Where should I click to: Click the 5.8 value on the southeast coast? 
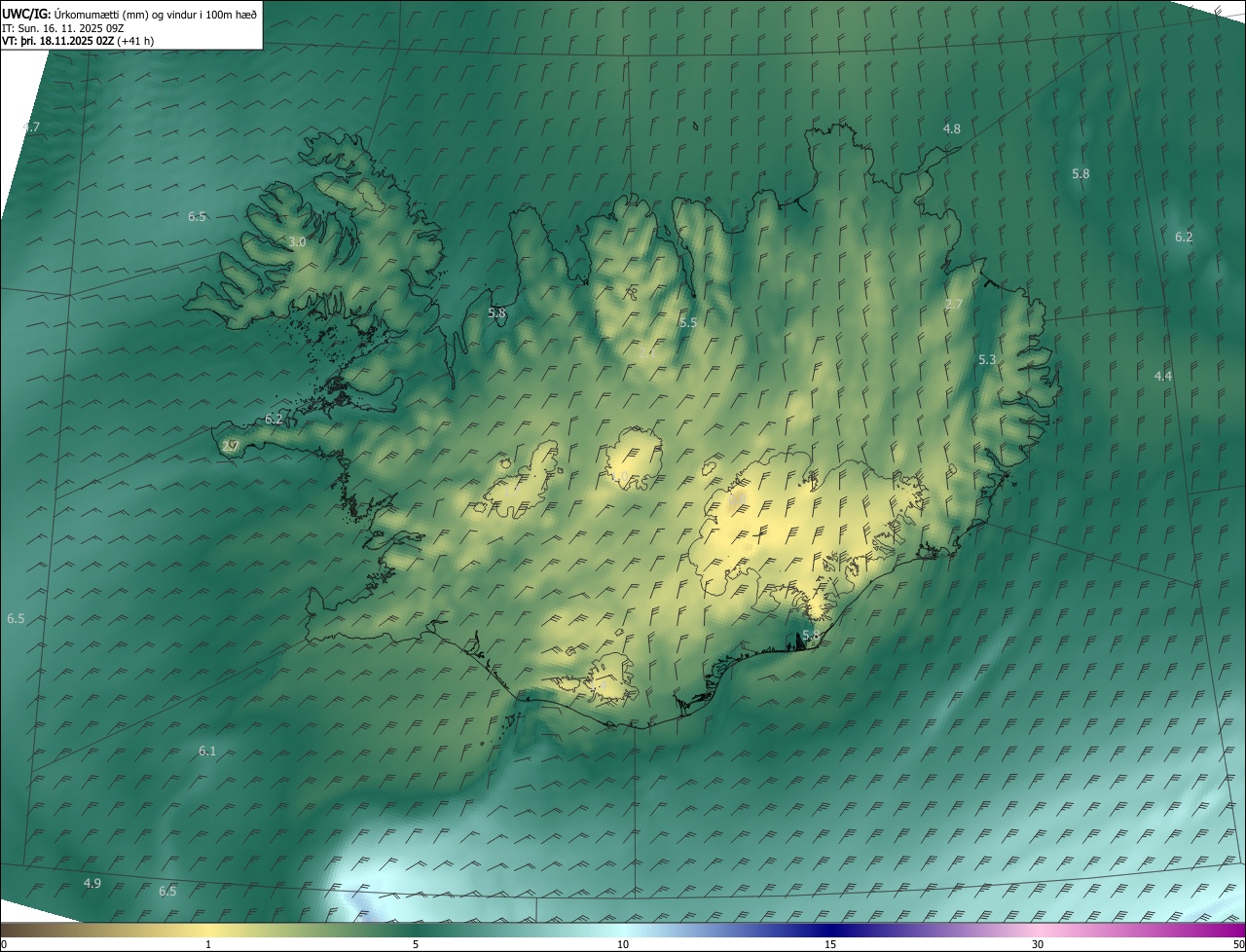(810, 636)
